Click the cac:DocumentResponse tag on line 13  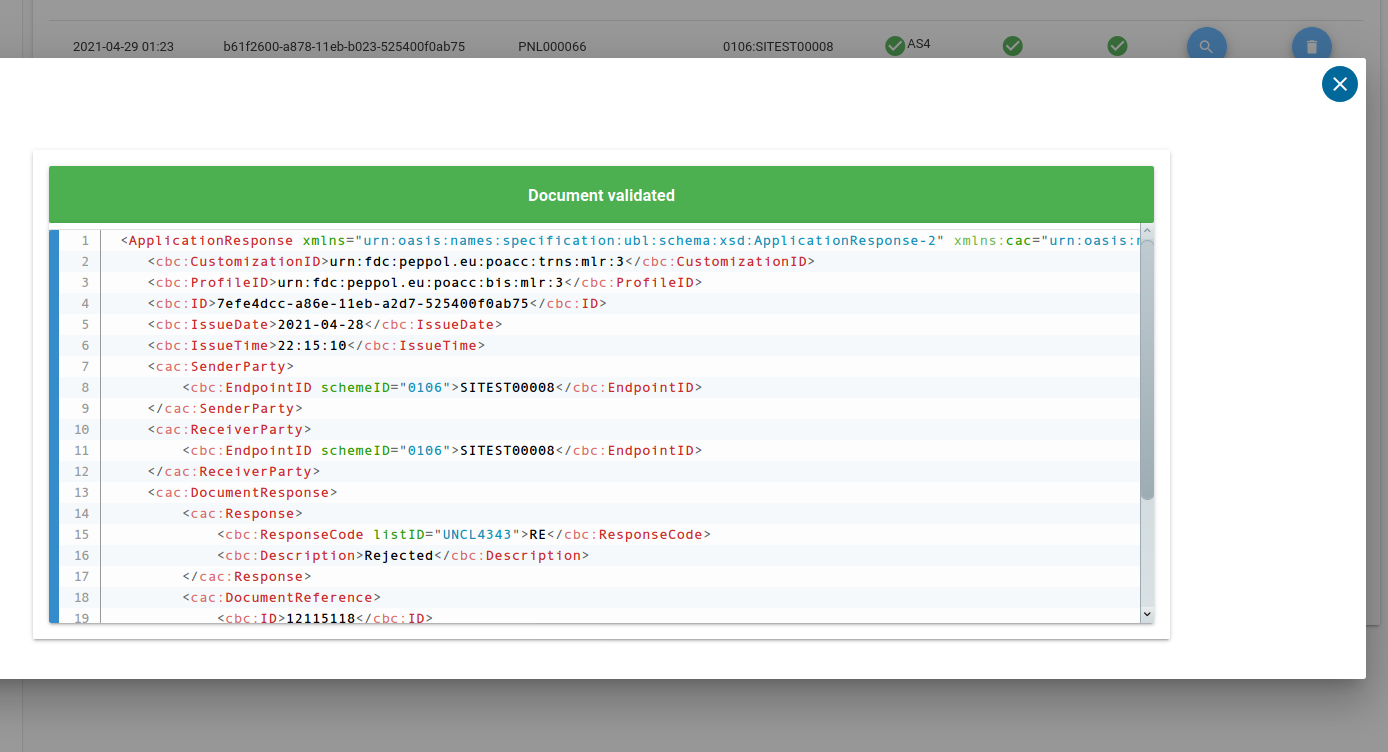coord(242,493)
